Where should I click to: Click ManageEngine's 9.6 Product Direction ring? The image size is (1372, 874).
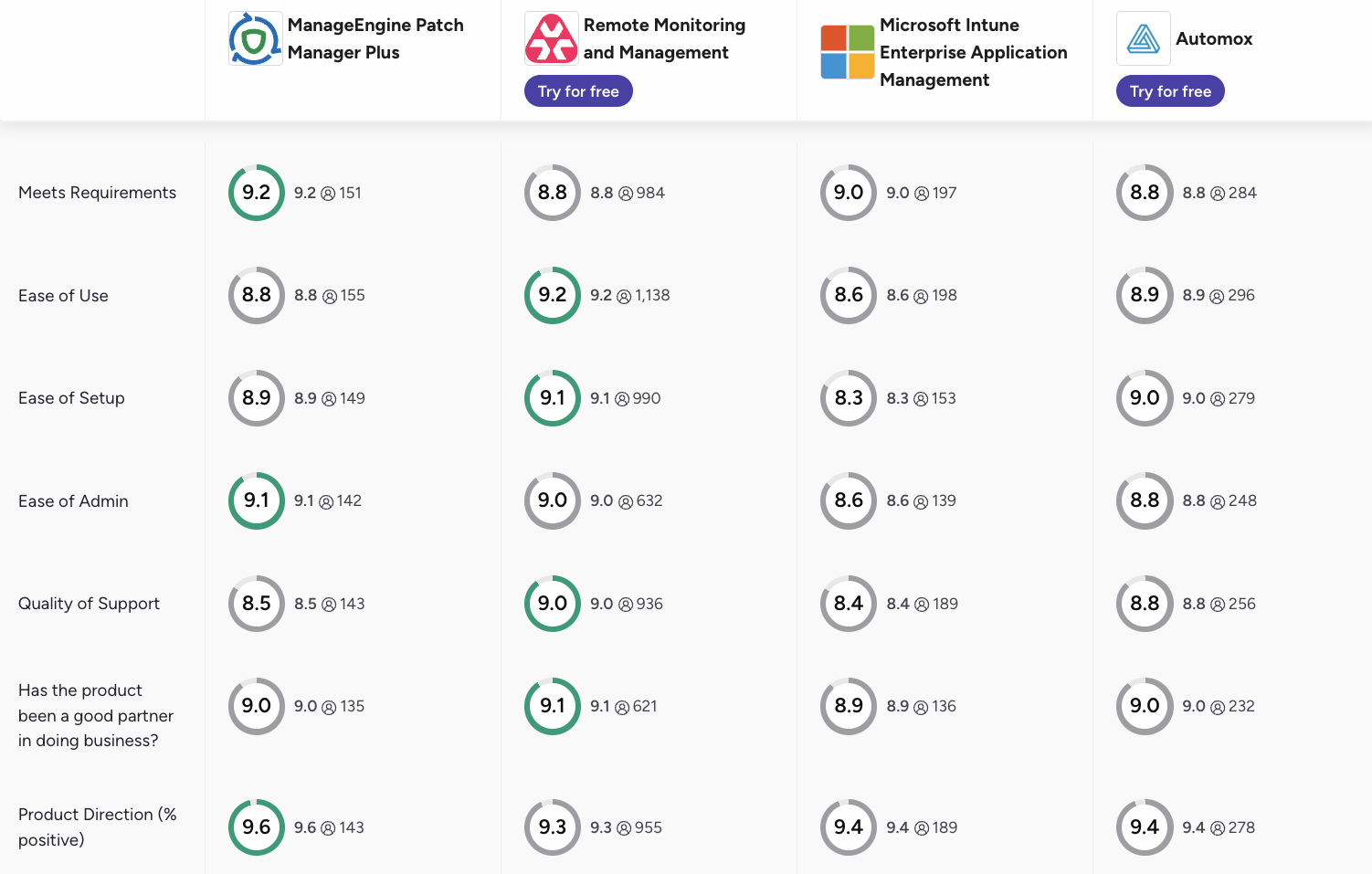257,827
